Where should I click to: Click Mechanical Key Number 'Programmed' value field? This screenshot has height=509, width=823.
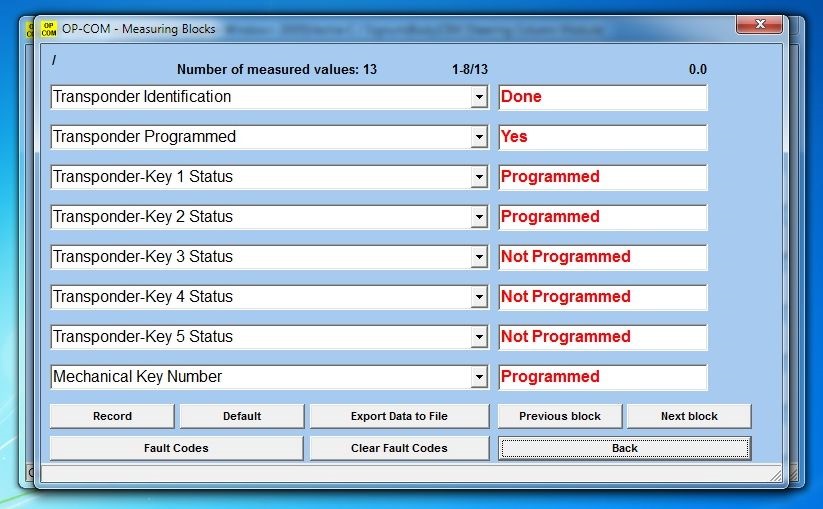point(603,377)
